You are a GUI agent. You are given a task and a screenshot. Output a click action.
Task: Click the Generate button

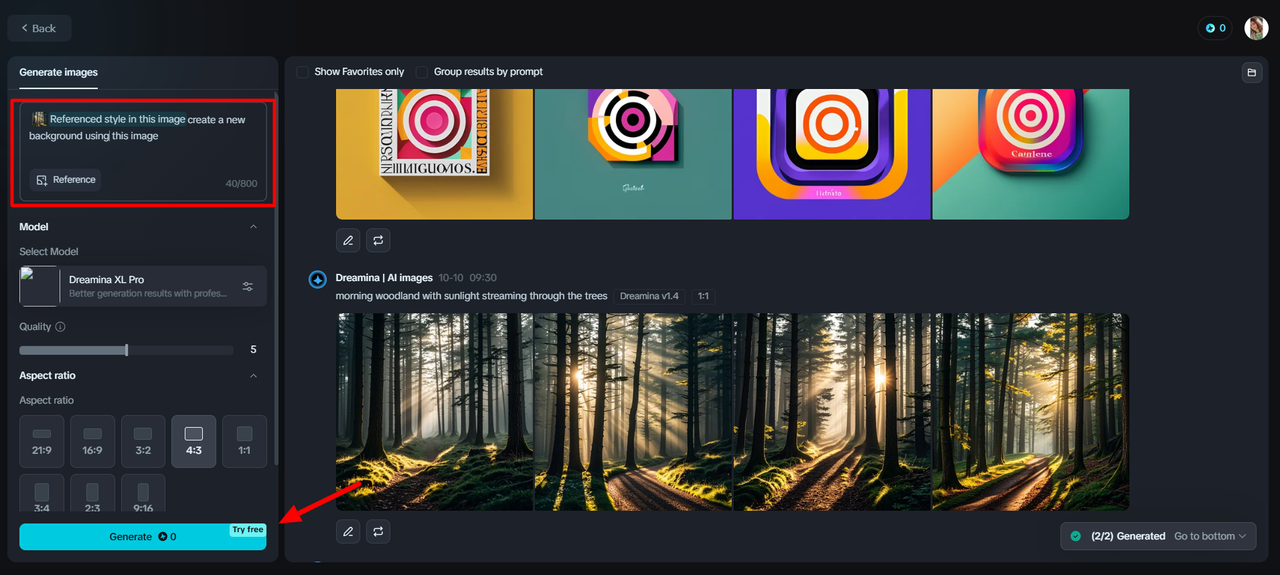[x=143, y=537]
